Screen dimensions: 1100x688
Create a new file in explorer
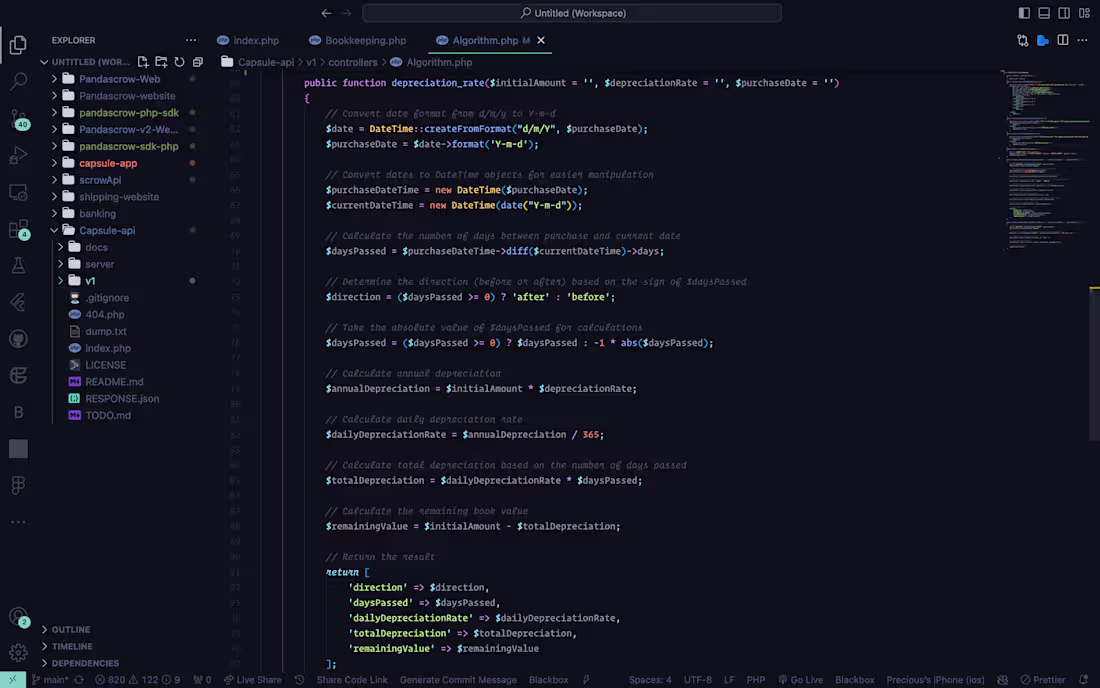click(x=143, y=62)
